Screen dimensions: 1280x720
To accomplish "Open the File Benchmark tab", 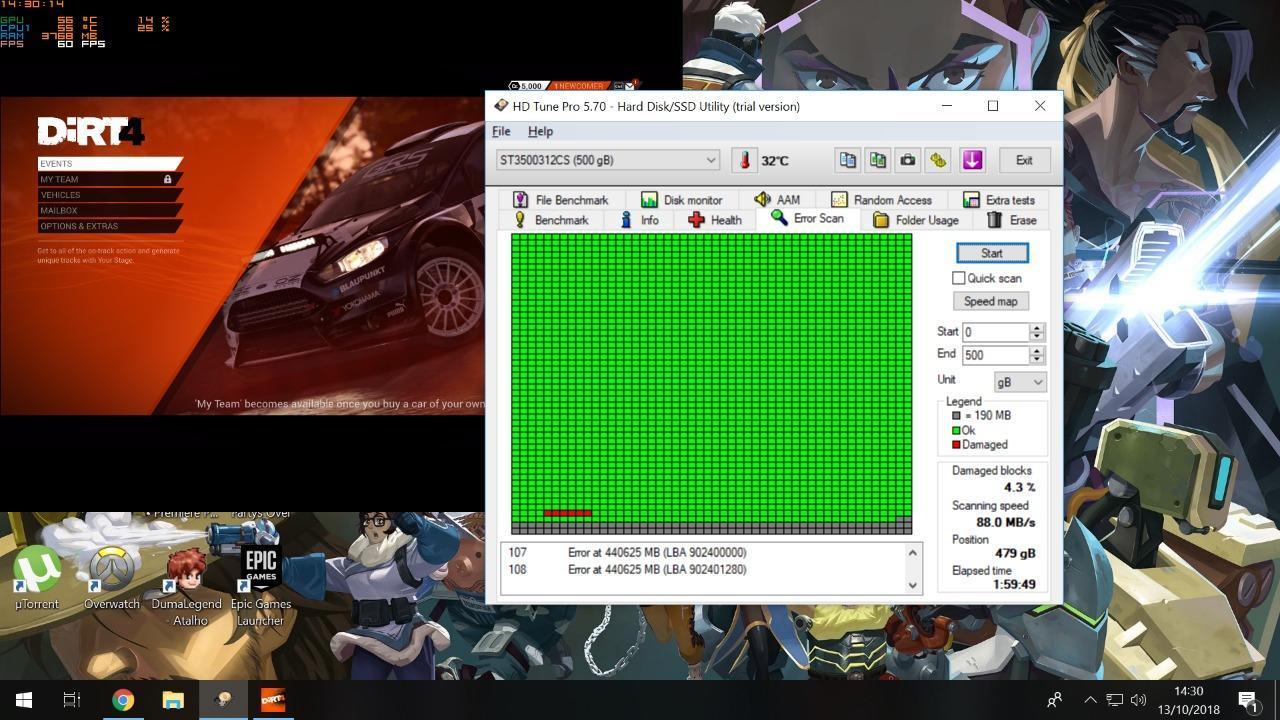I will point(560,200).
